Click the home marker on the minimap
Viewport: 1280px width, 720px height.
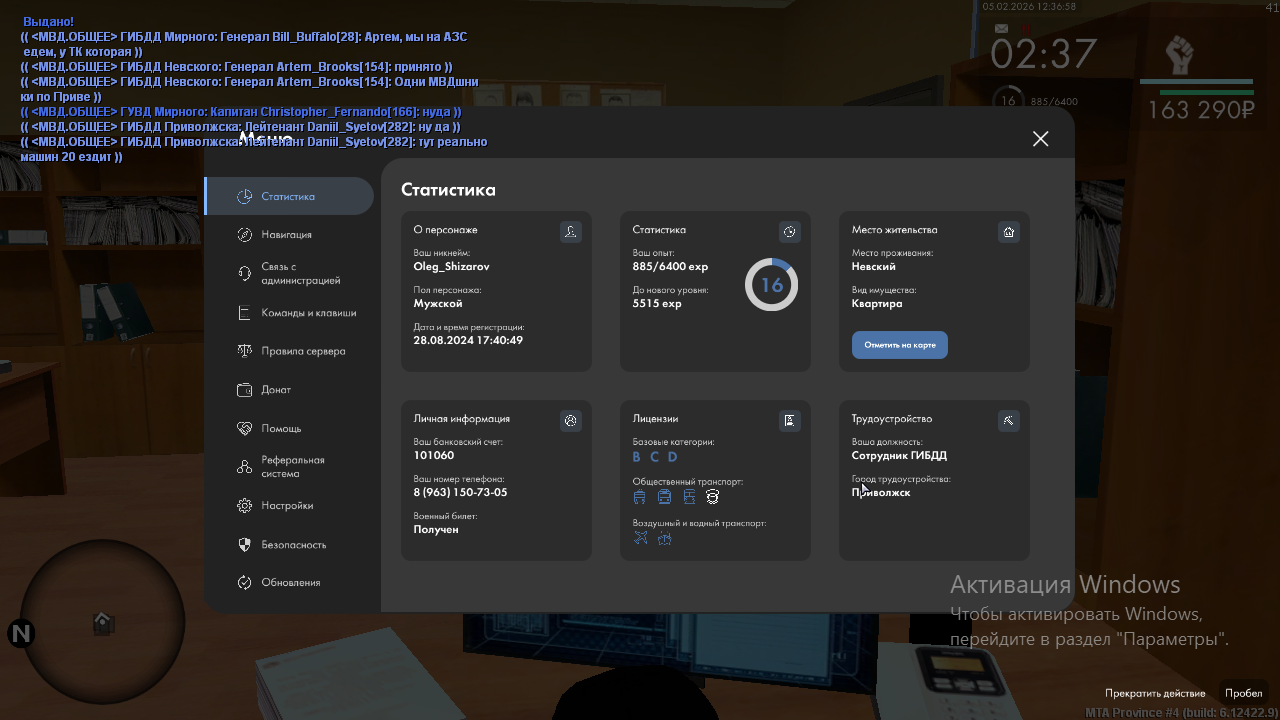click(x=103, y=623)
